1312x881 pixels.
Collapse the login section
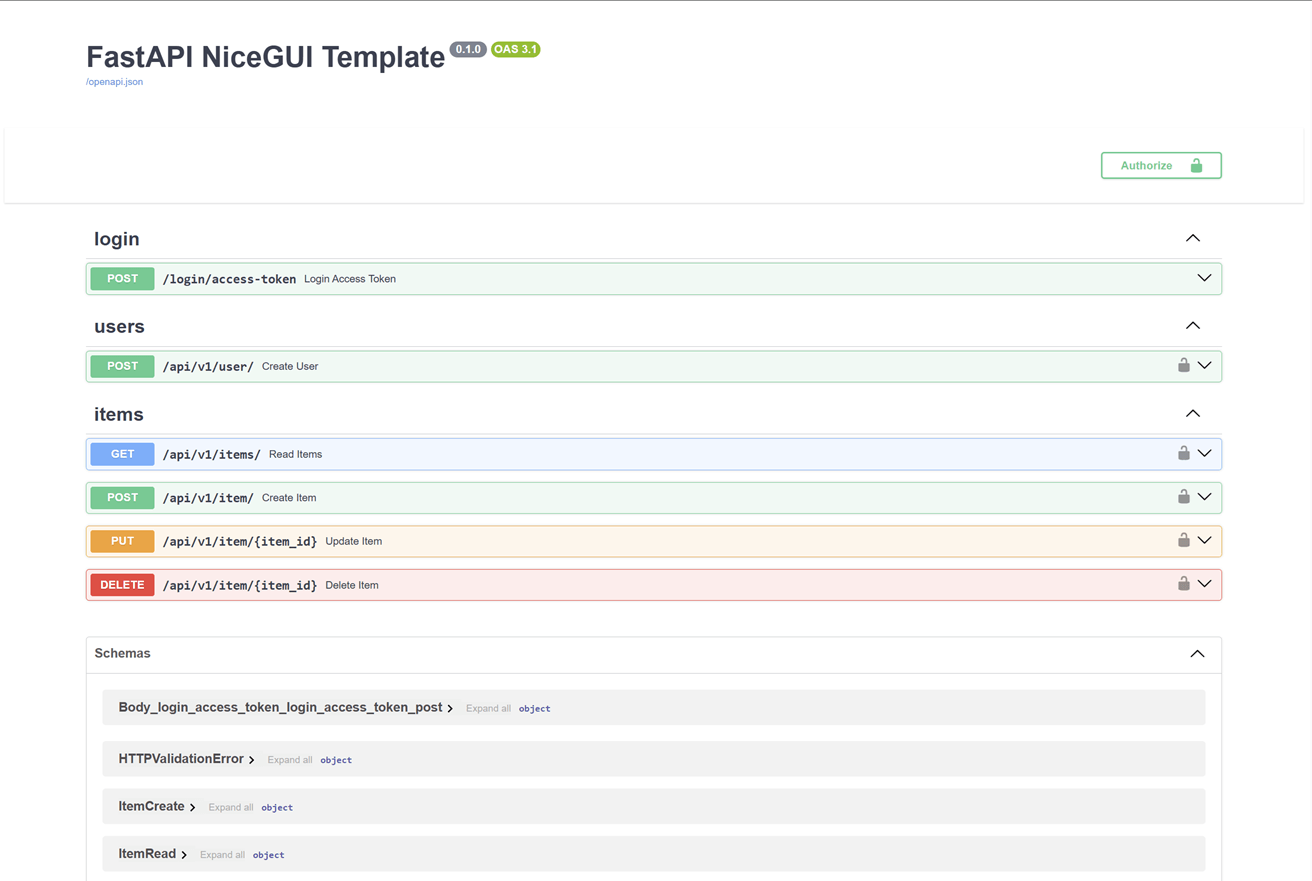1192,239
